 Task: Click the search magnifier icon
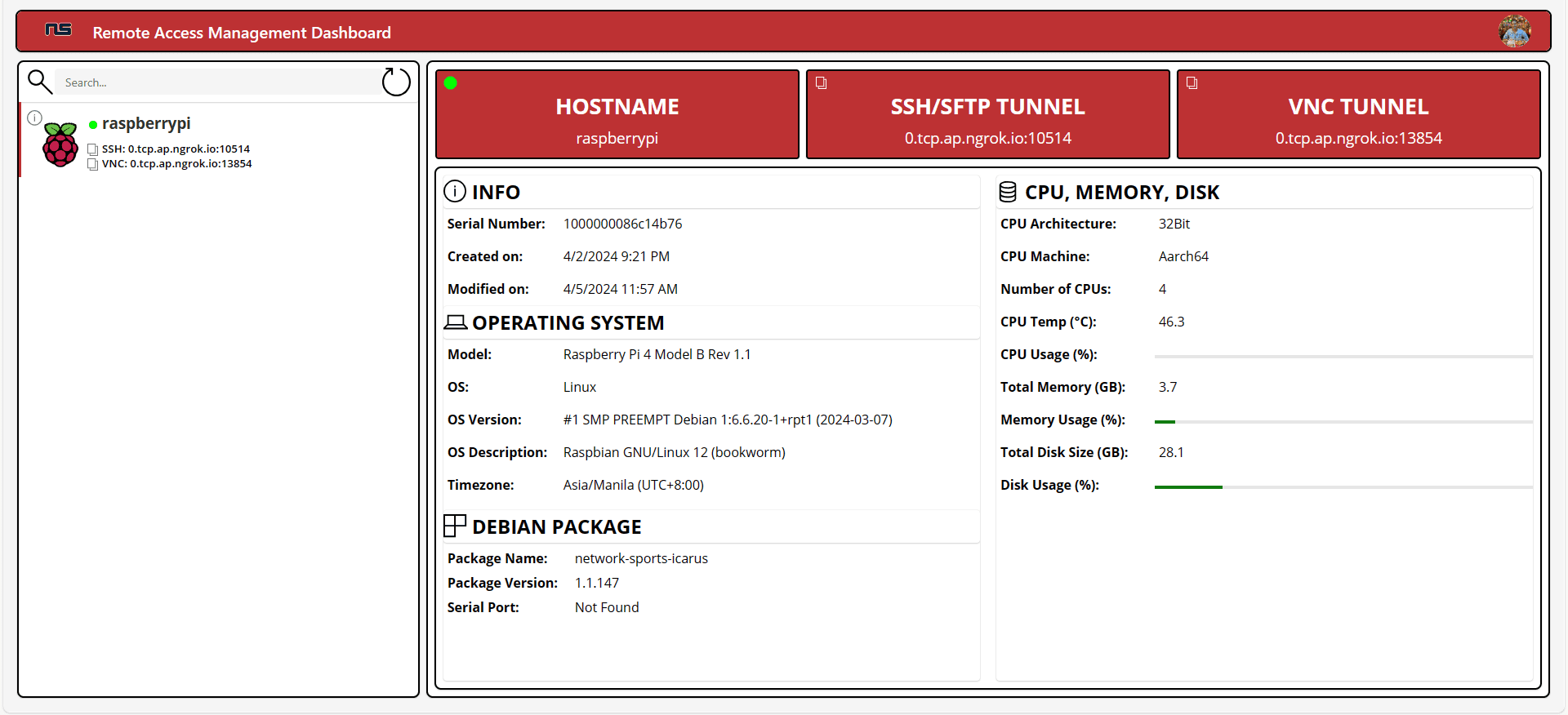coord(39,82)
